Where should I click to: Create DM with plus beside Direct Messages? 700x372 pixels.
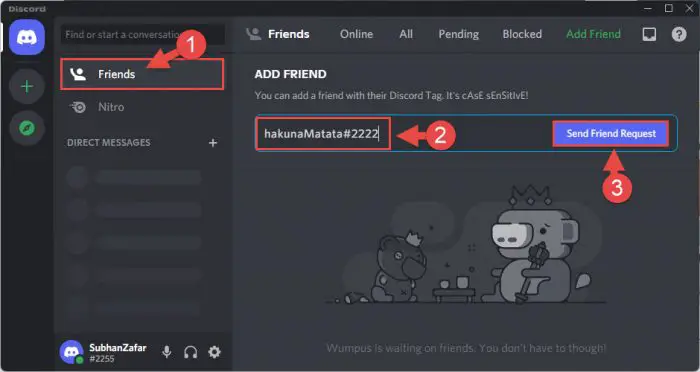[x=213, y=142]
